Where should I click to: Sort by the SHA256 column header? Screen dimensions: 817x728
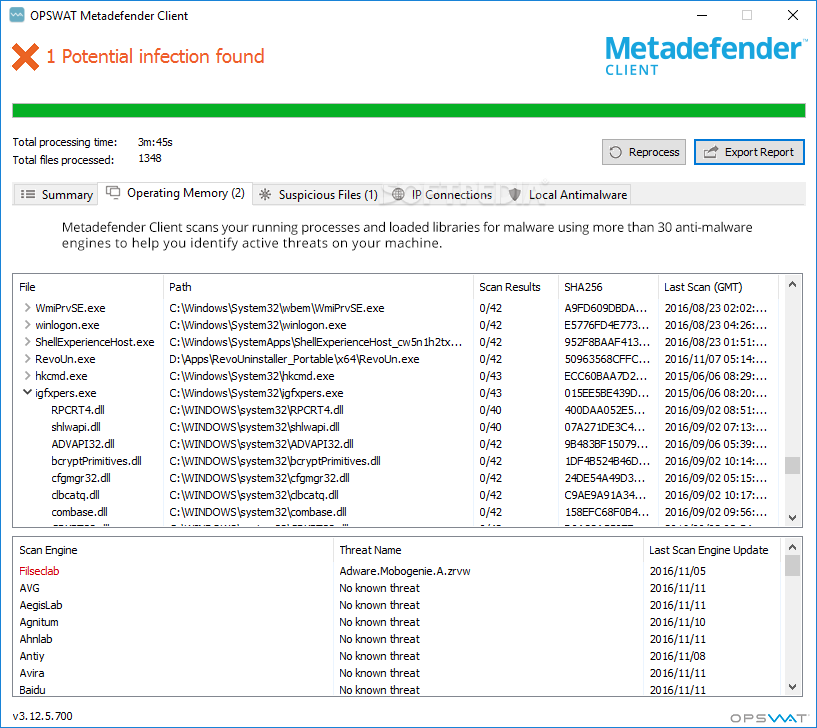[608, 287]
